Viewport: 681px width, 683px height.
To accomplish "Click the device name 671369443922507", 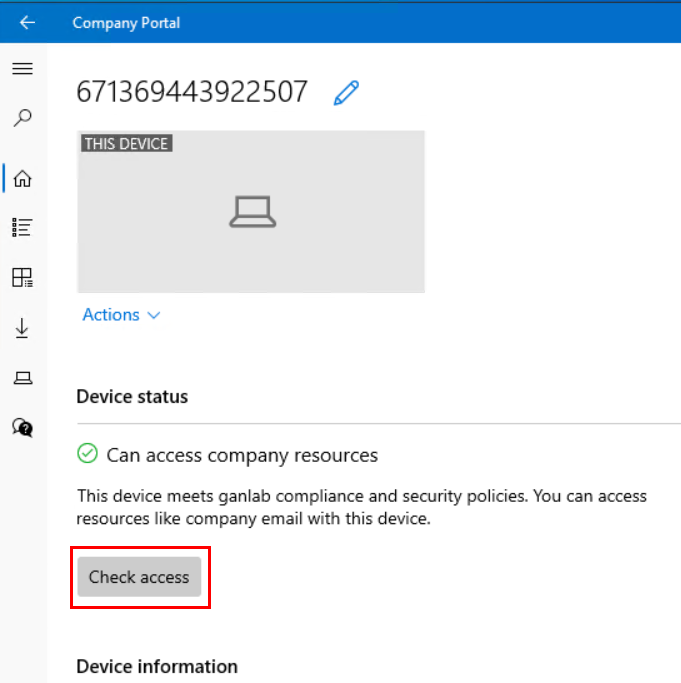I will tap(192, 93).
